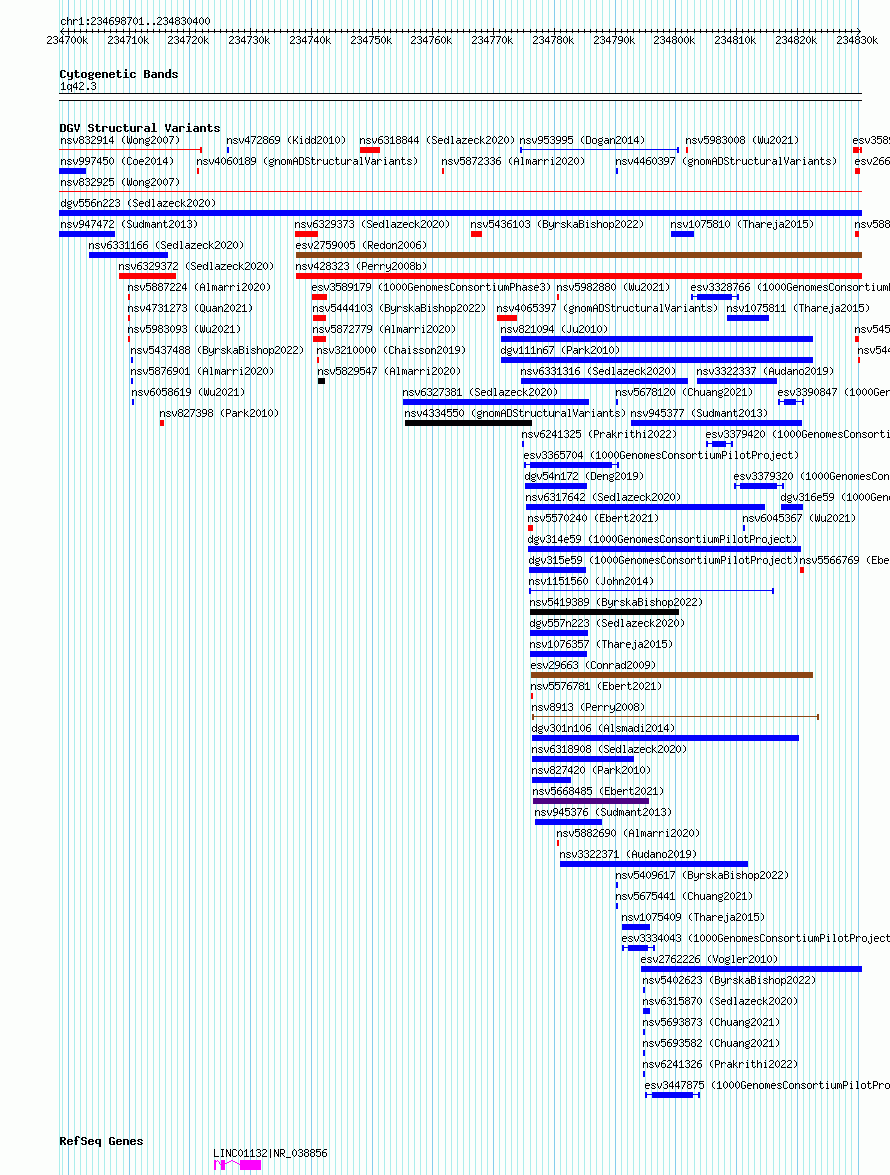Select the long blue dgv556n223 variant bar
Image resolution: width=890 pixels, height=1175 pixels.
pos(461,214)
